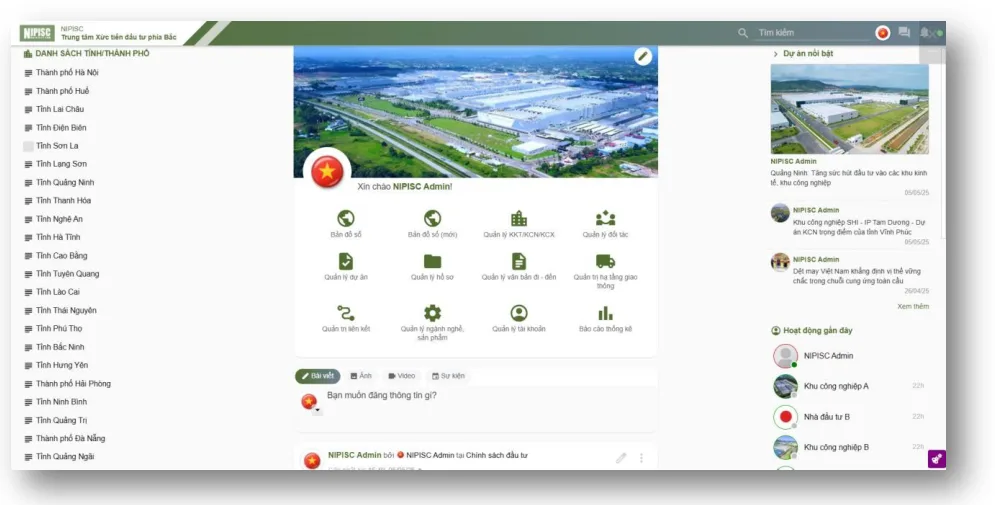The height and width of the screenshot is (505, 995).
Task: Open three-dot menu on NIPISC Admin post
Action: (641, 458)
